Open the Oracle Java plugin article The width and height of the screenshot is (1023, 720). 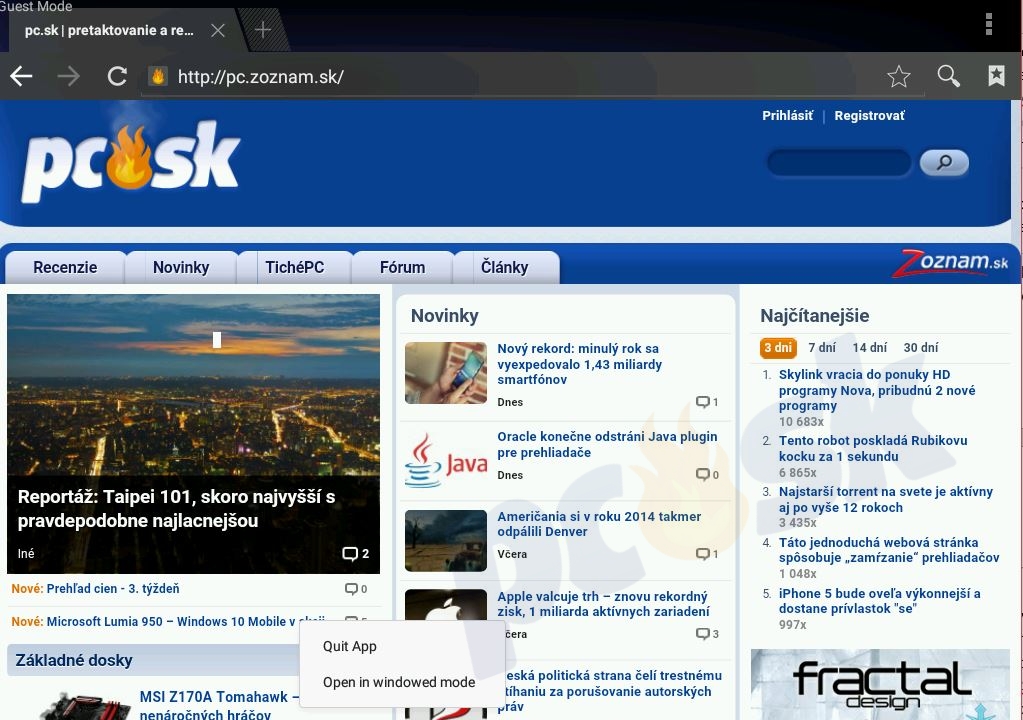[x=607, y=444]
